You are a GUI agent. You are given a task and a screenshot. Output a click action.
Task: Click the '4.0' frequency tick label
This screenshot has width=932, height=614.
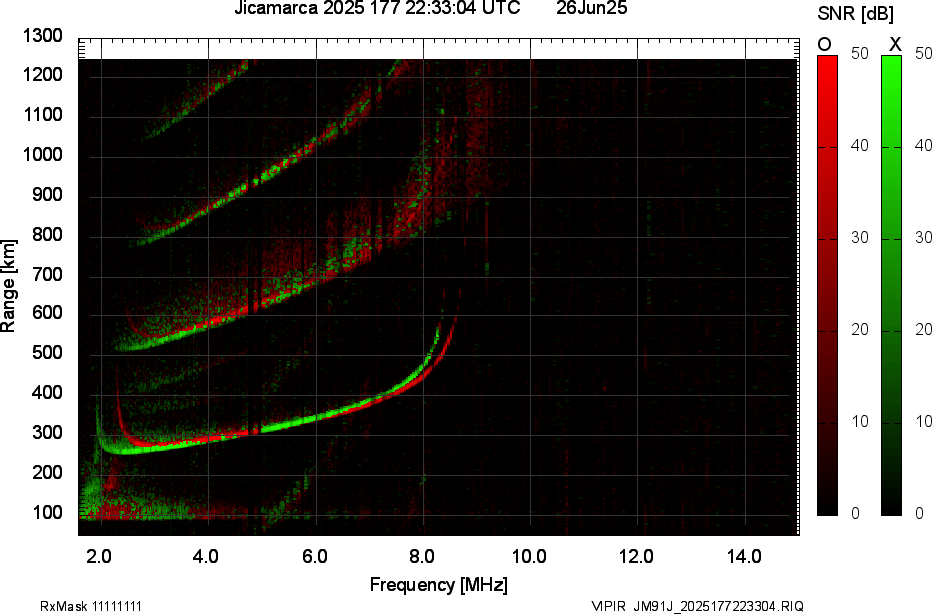[206, 556]
